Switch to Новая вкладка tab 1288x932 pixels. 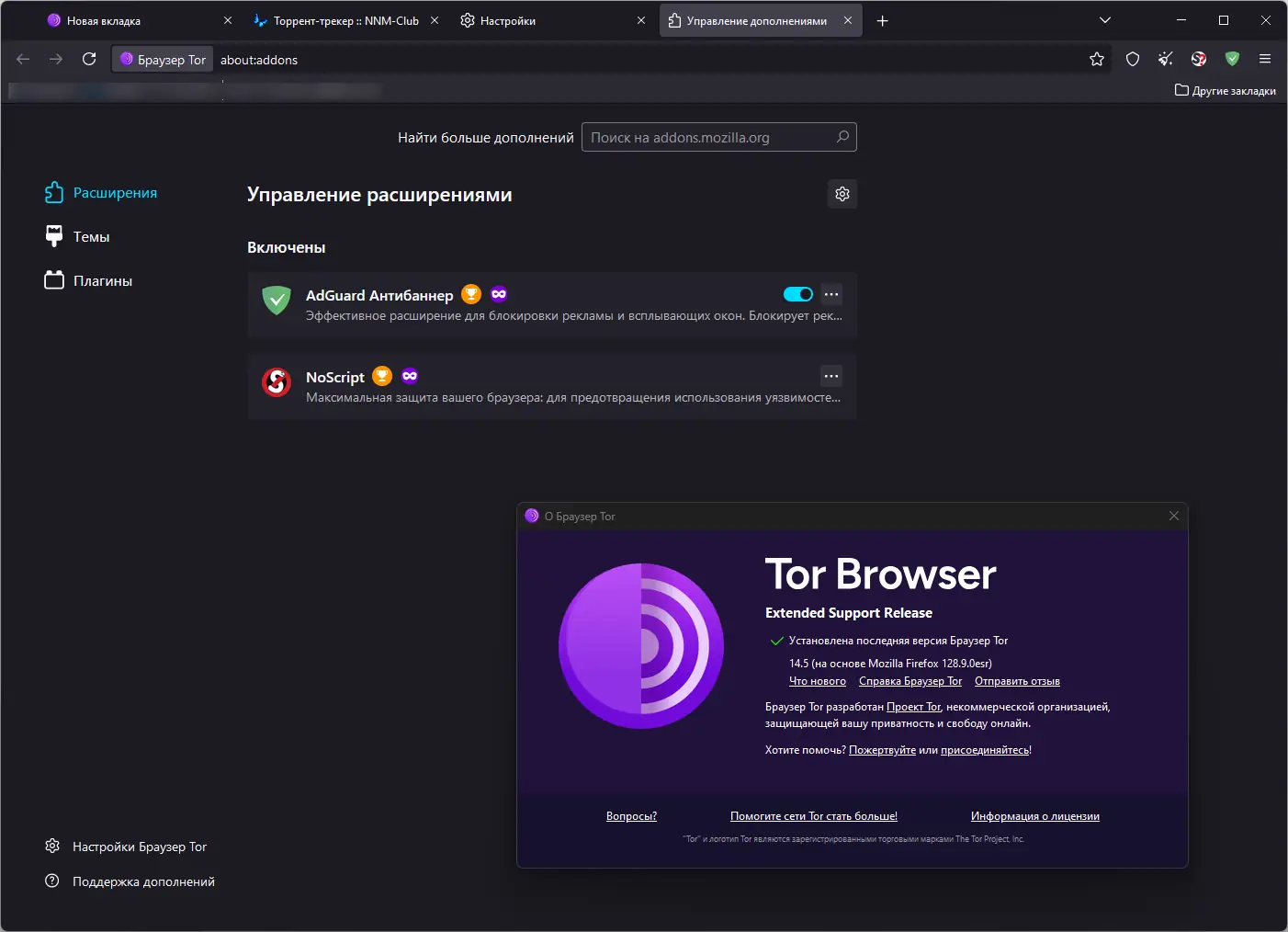click(138, 20)
